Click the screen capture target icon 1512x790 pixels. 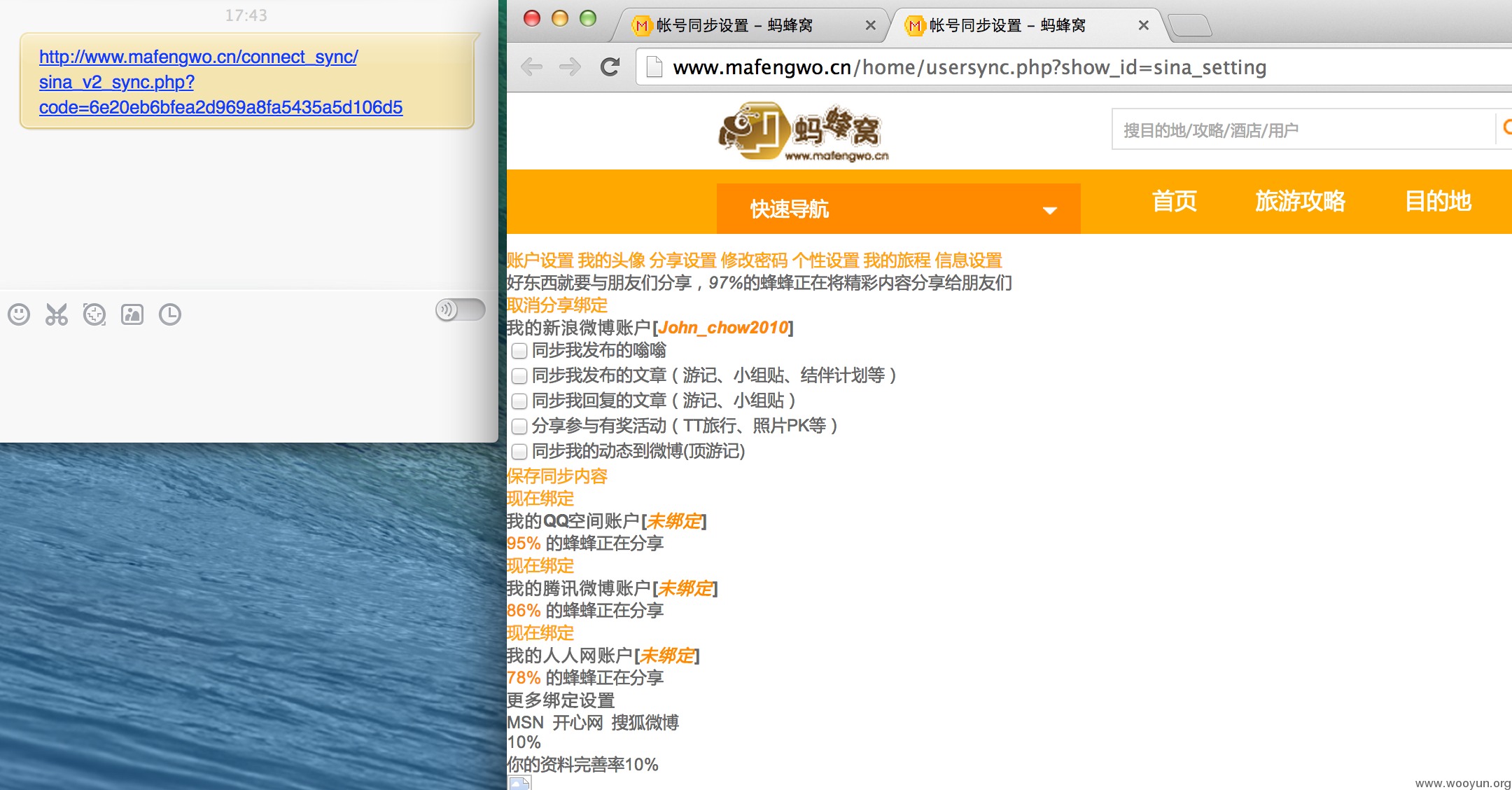pyautogui.click(x=94, y=314)
